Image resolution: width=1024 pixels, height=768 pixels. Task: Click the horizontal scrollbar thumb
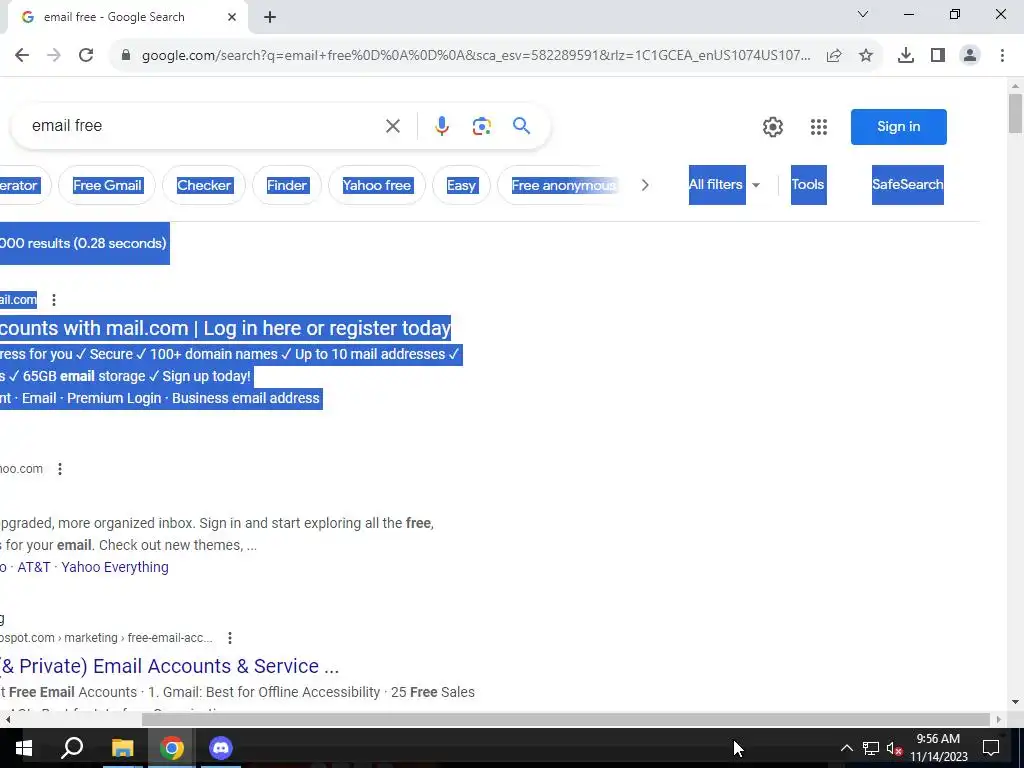(x=566, y=719)
